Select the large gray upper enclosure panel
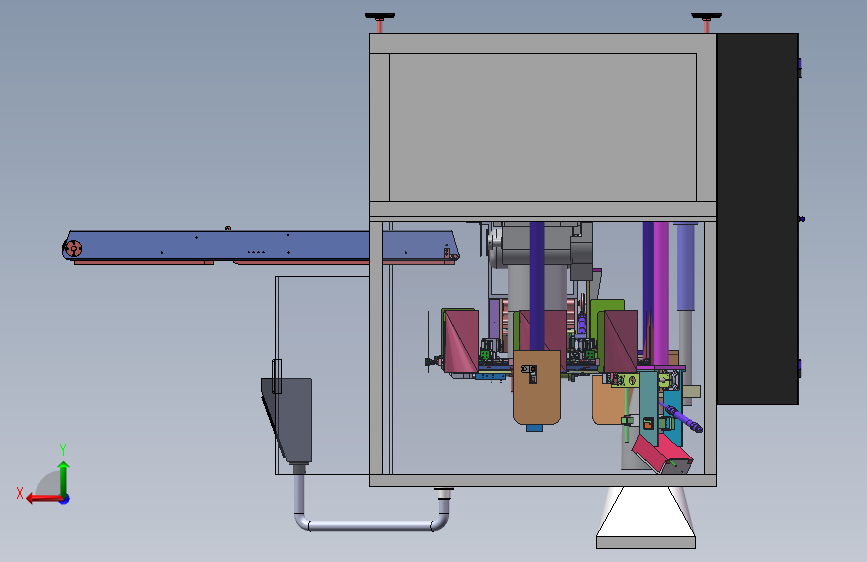867x562 pixels. 542,127
